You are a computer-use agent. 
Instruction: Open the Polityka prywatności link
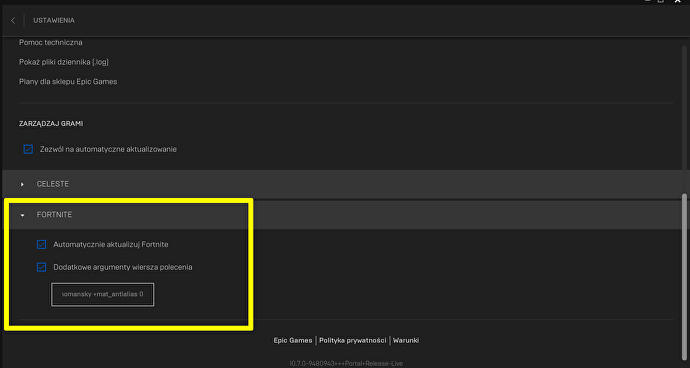tap(353, 340)
